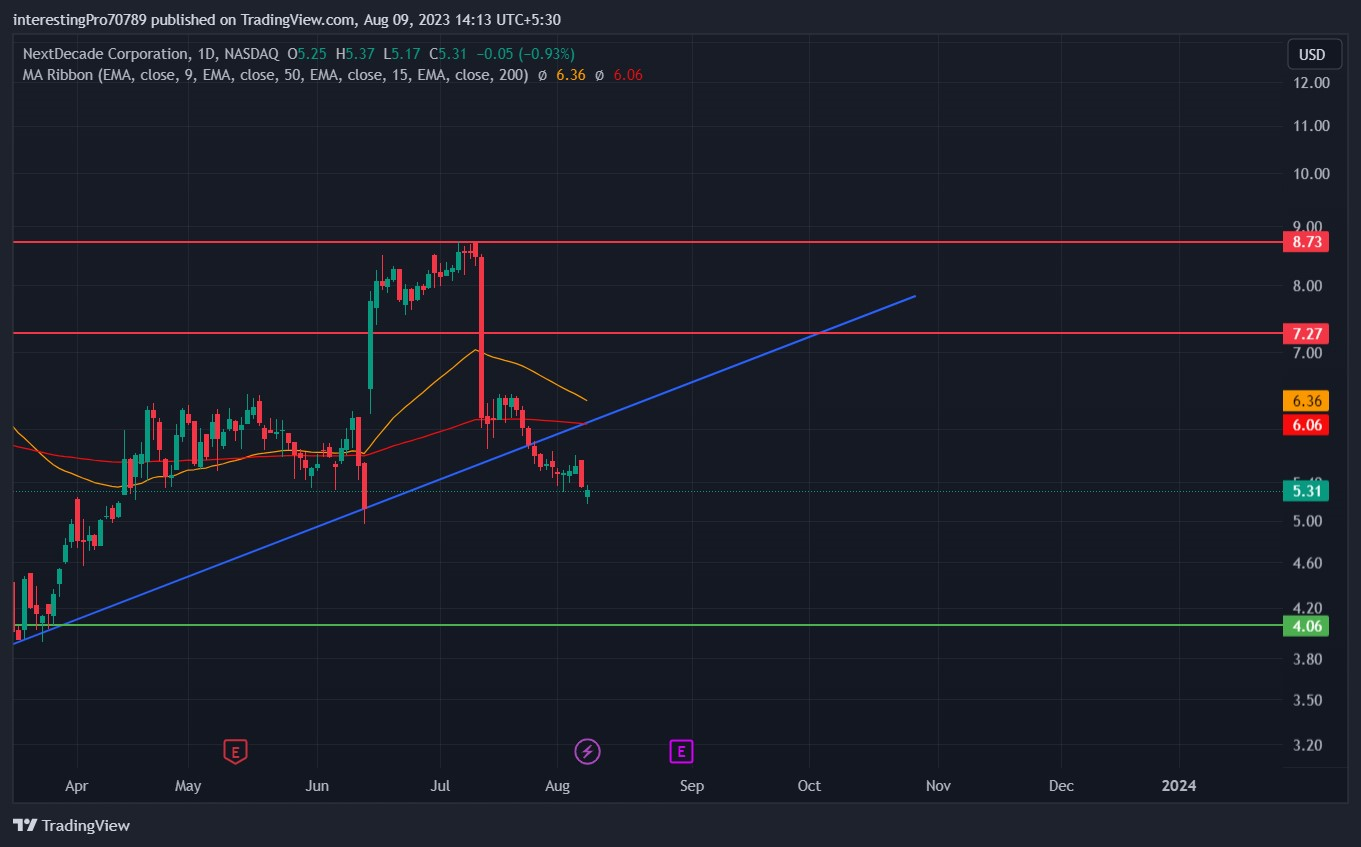This screenshot has width=1361, height=847.
Task: Click the Apr label on time axis
Action: (76, 786)
